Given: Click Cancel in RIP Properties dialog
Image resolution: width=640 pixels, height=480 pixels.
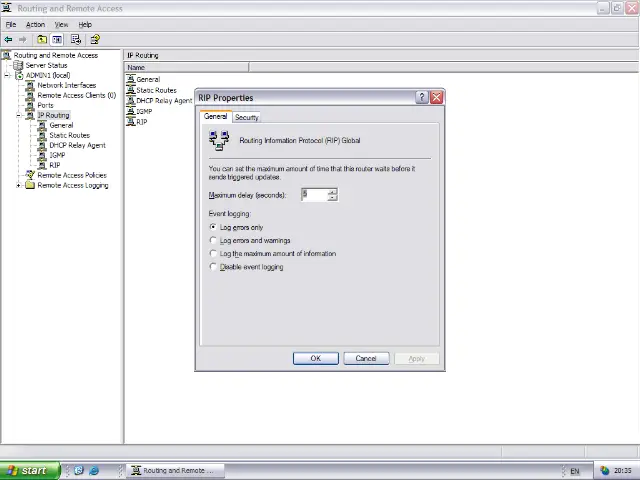Looking at the screenshot, I should 366,358.
